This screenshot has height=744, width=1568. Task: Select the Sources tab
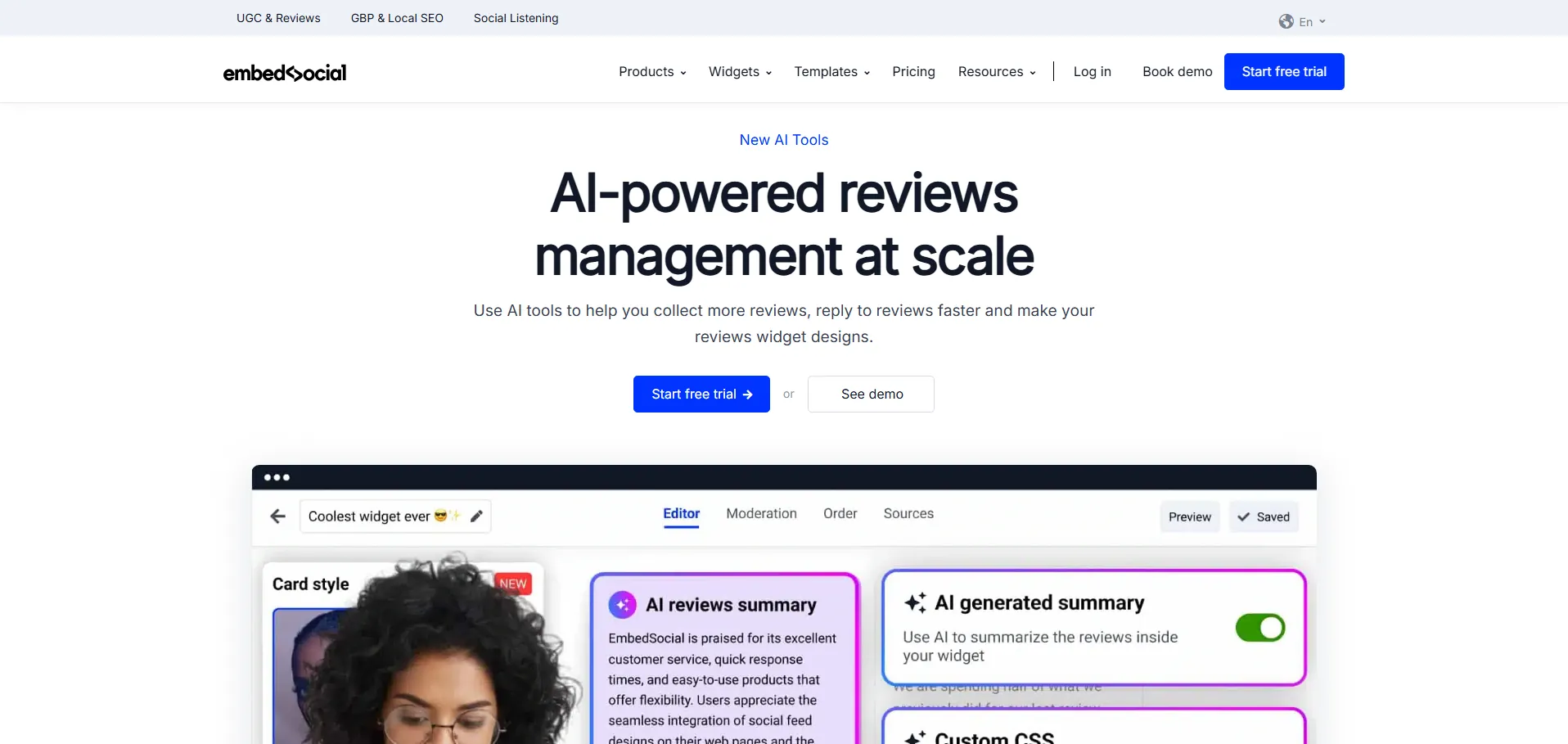point(908,513)
